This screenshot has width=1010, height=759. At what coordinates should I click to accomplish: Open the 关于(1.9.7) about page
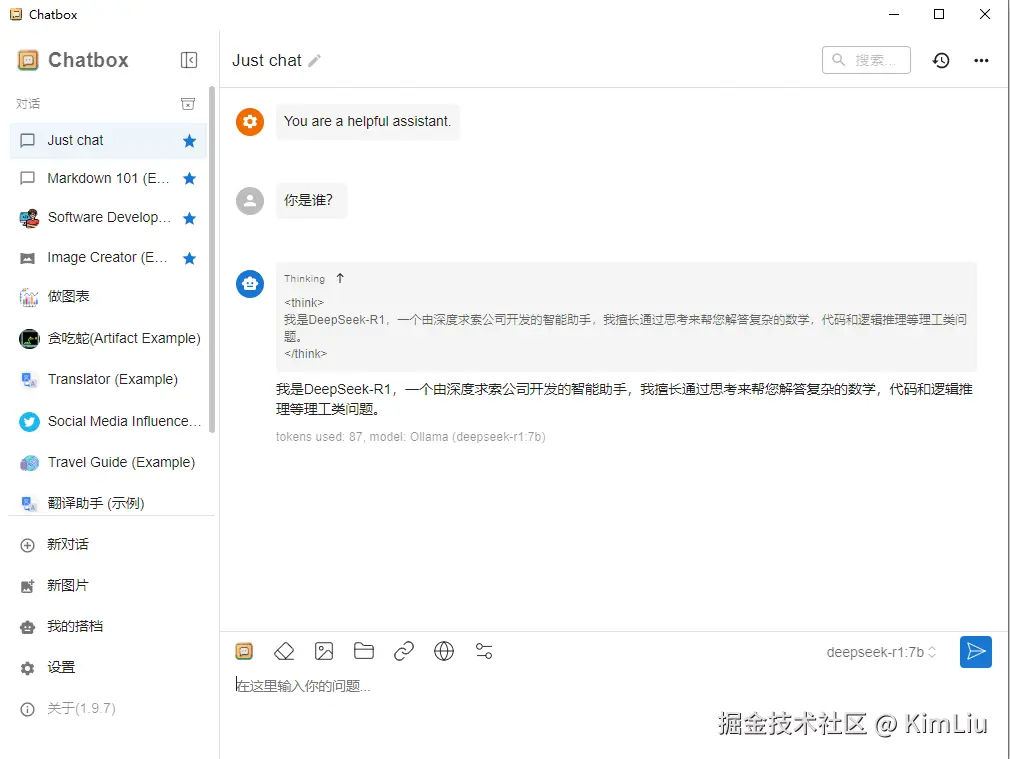pyautogui.click(x=111, y=709)
